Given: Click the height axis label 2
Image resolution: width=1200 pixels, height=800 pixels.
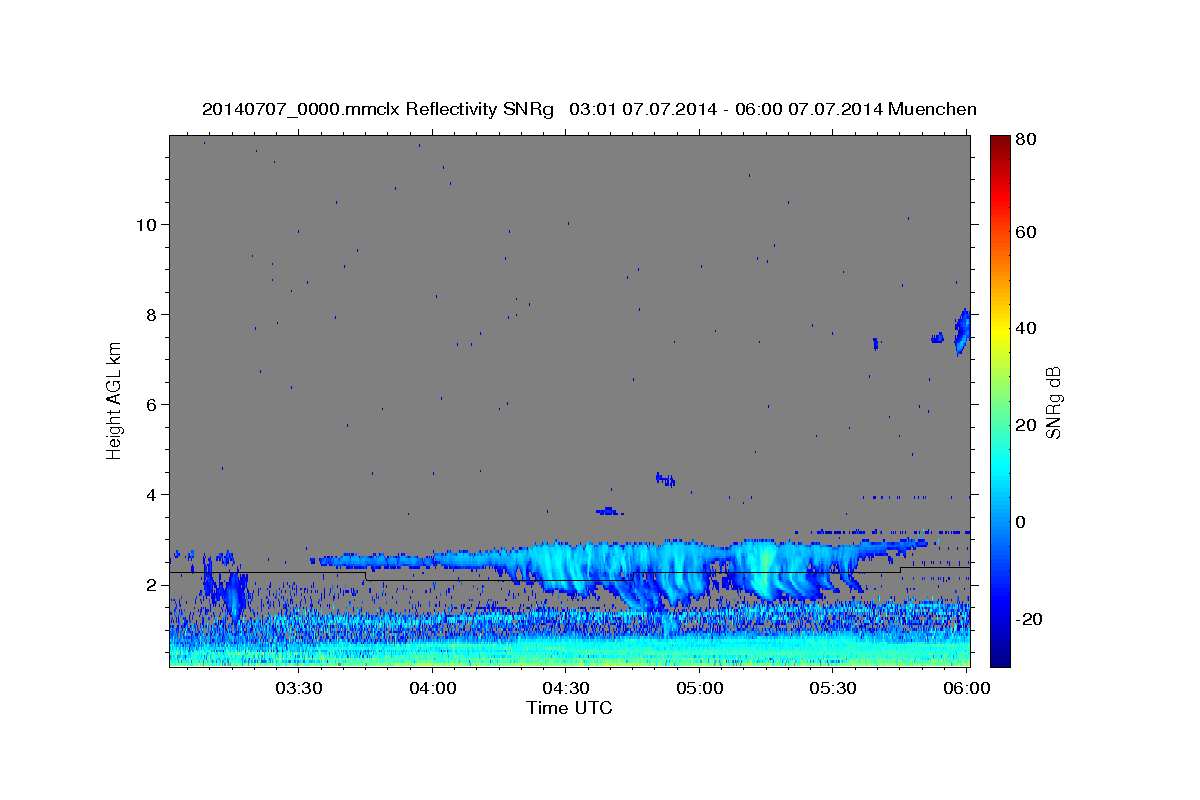Looking at the screenshot, I should (x=151, y=584).
